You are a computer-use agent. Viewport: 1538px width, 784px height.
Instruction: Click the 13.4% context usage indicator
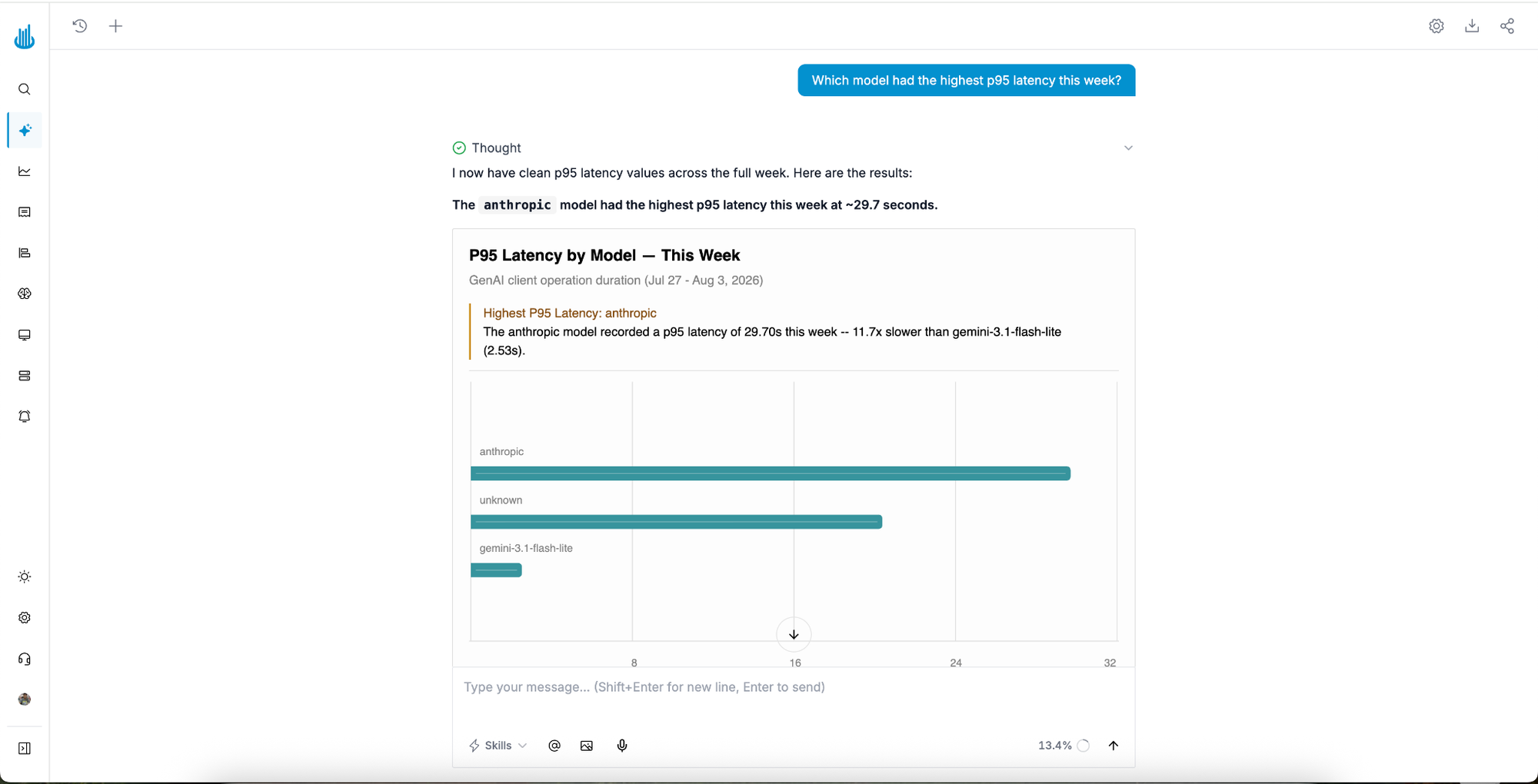(x=1064, y=746)
